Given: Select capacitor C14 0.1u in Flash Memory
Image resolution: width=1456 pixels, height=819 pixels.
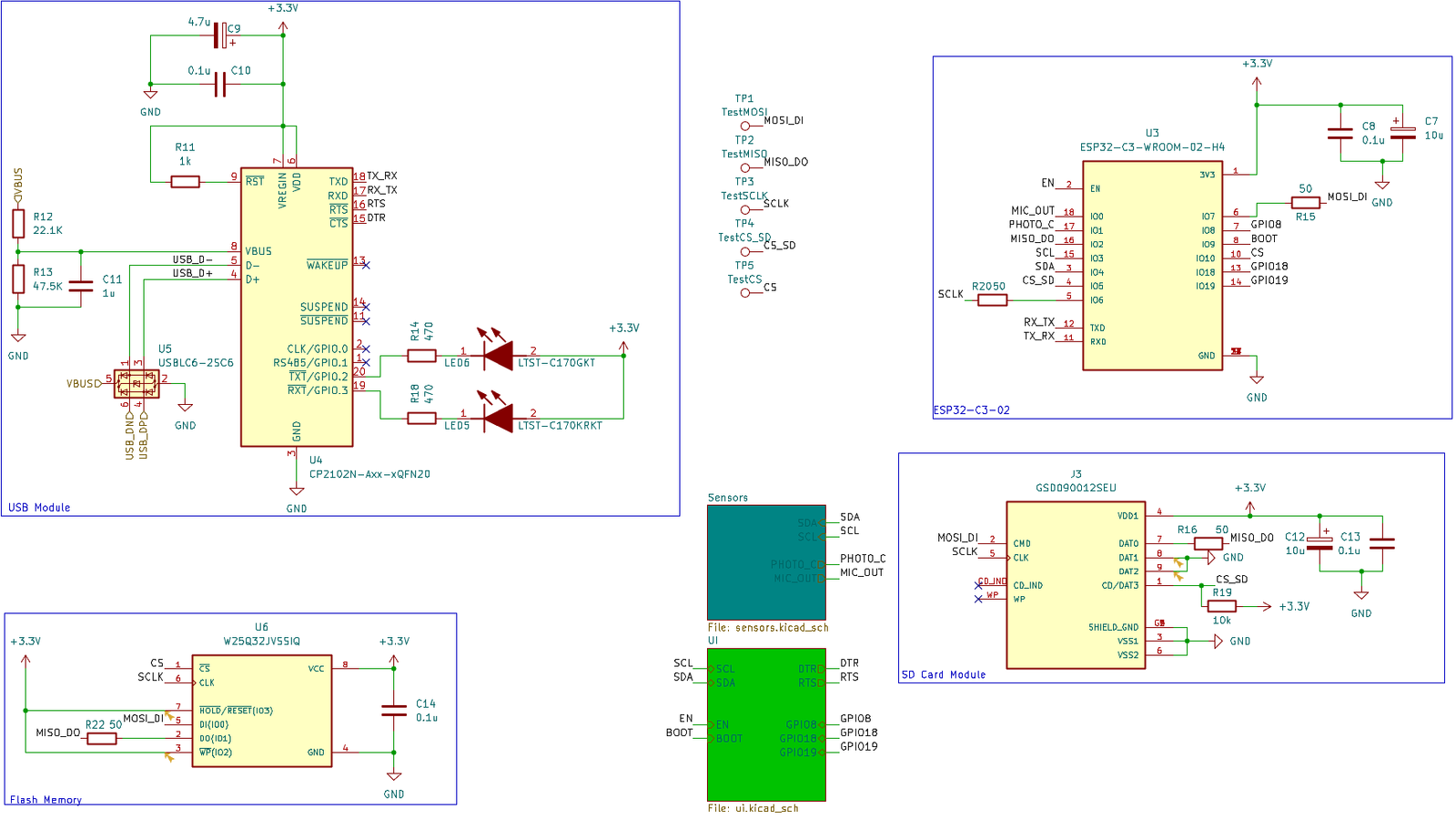Looking at the screenshot, I should 394,711.
